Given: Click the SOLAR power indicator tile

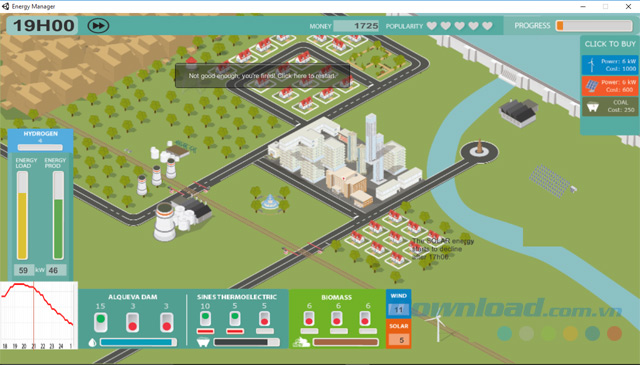Looking at the screenshot, I should click(x=398, y=334).
